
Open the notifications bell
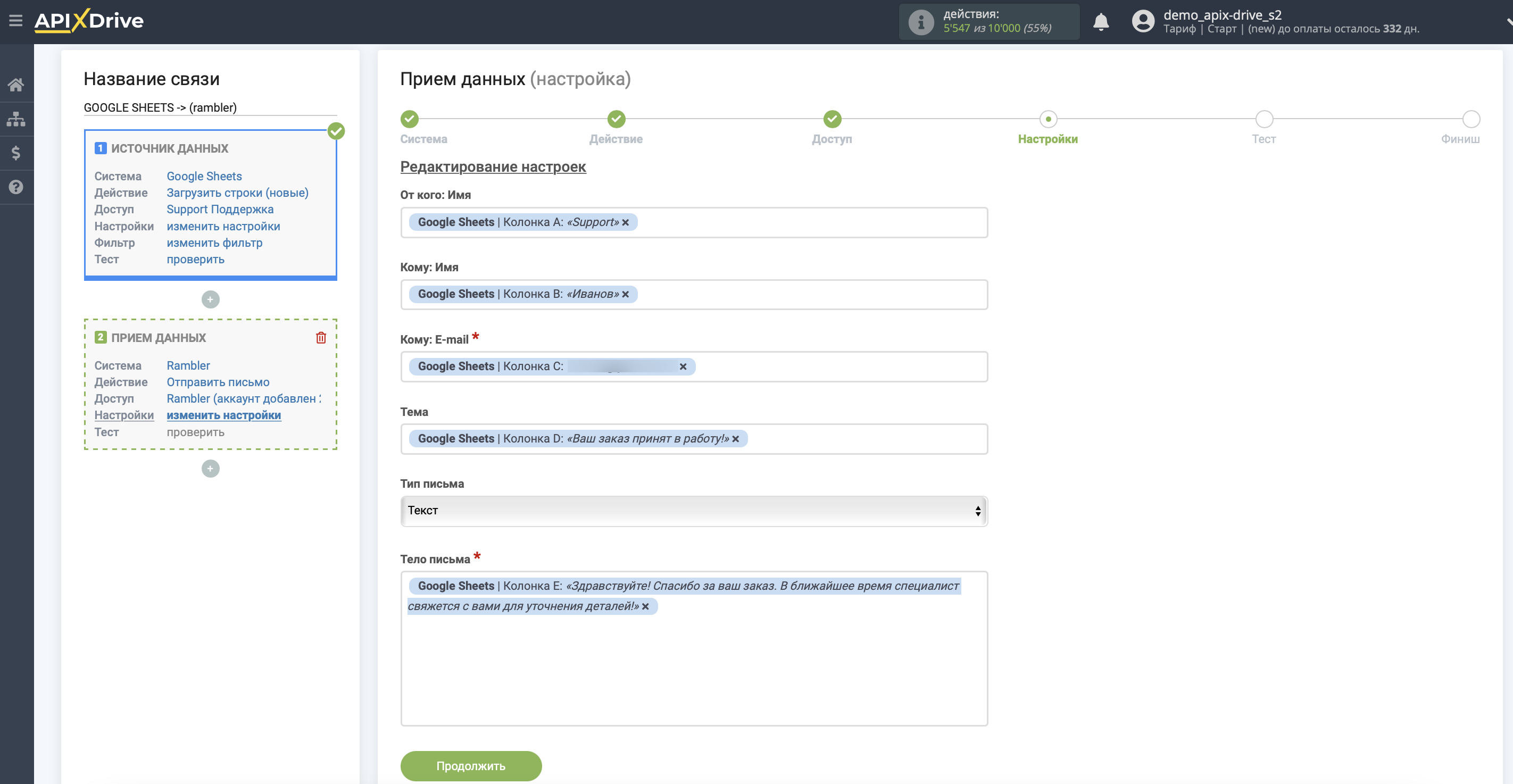[1101, 22]
